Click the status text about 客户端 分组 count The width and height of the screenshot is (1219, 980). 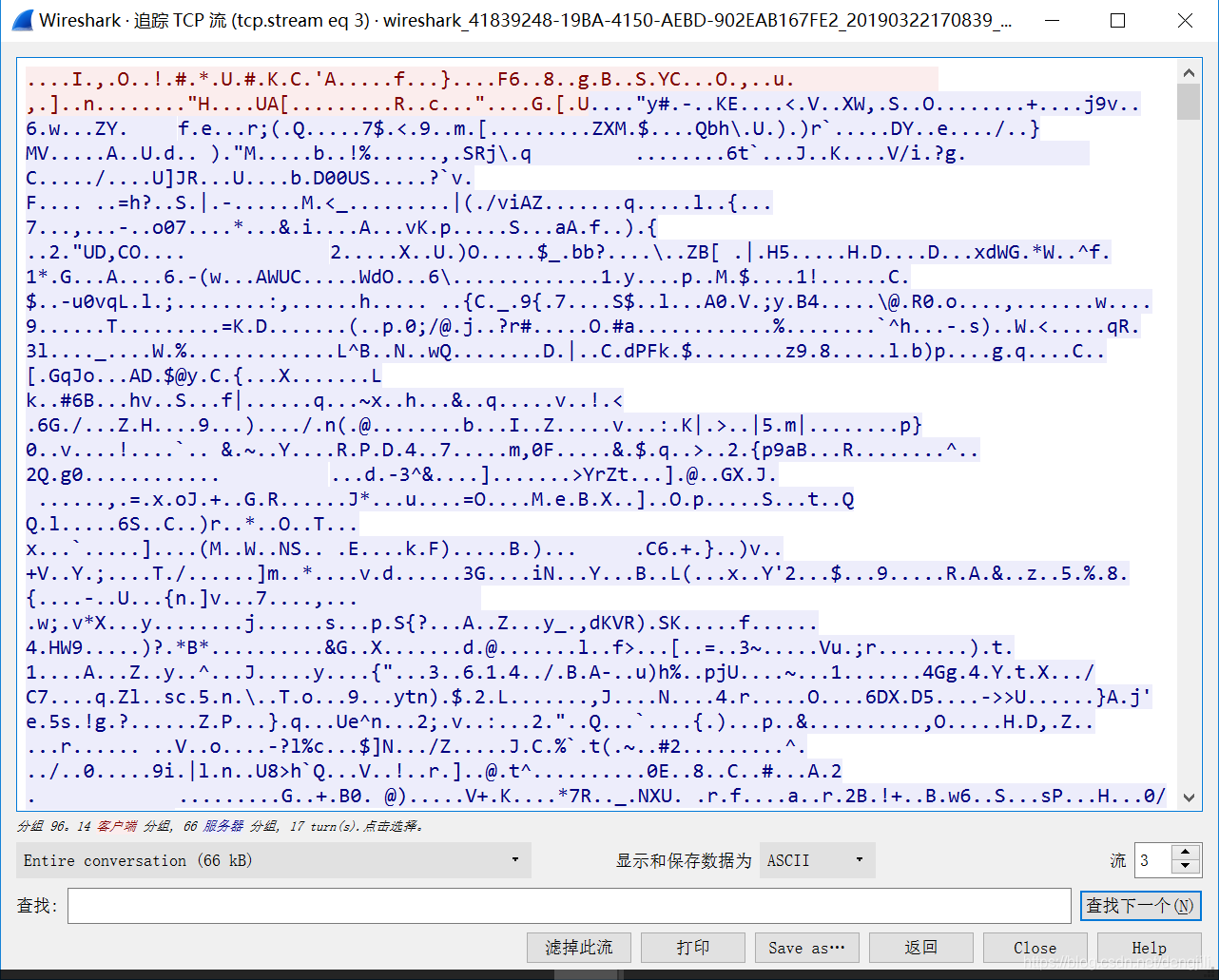[221, 826]
